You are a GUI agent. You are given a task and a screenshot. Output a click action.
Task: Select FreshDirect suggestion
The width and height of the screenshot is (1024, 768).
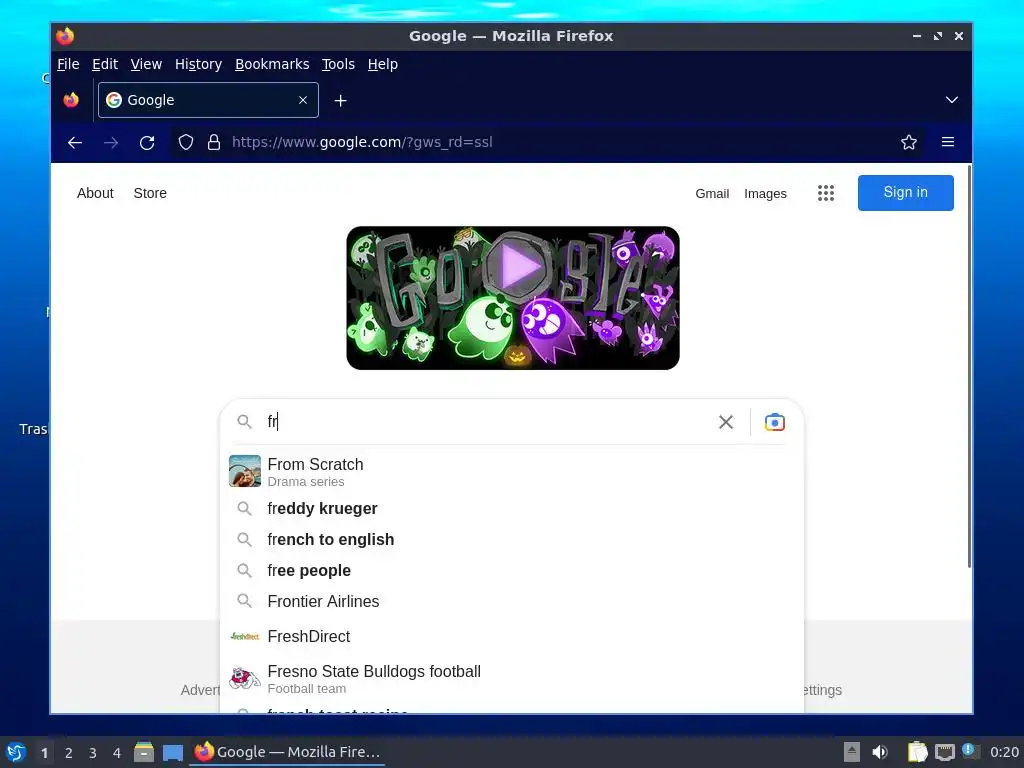512,636
